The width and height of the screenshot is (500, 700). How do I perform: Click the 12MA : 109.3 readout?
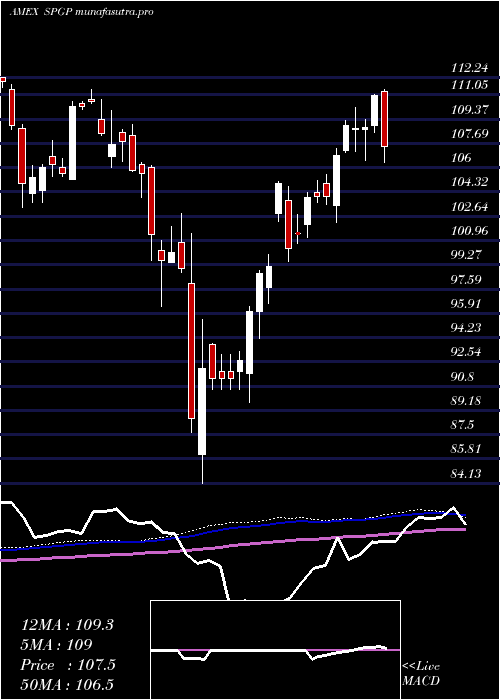tap(67, 625)
